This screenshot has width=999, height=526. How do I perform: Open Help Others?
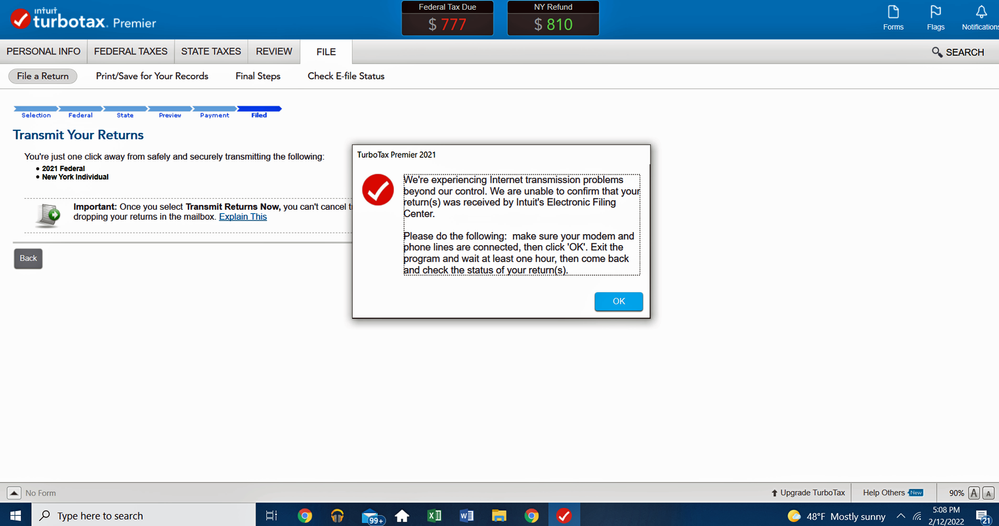[x=893, y=493]
